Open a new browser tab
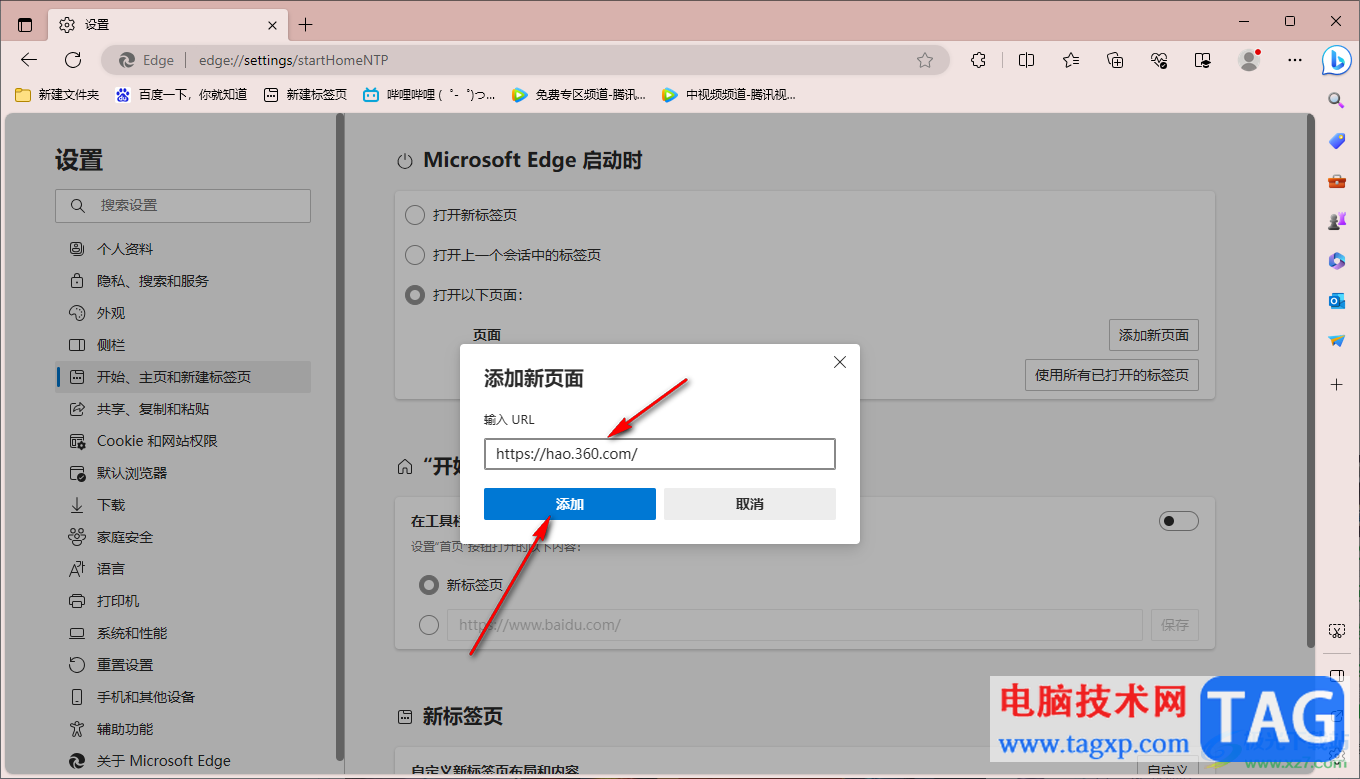Image resolution: width=1360 pixels, height=779 pixels. [x=306, y=24]
